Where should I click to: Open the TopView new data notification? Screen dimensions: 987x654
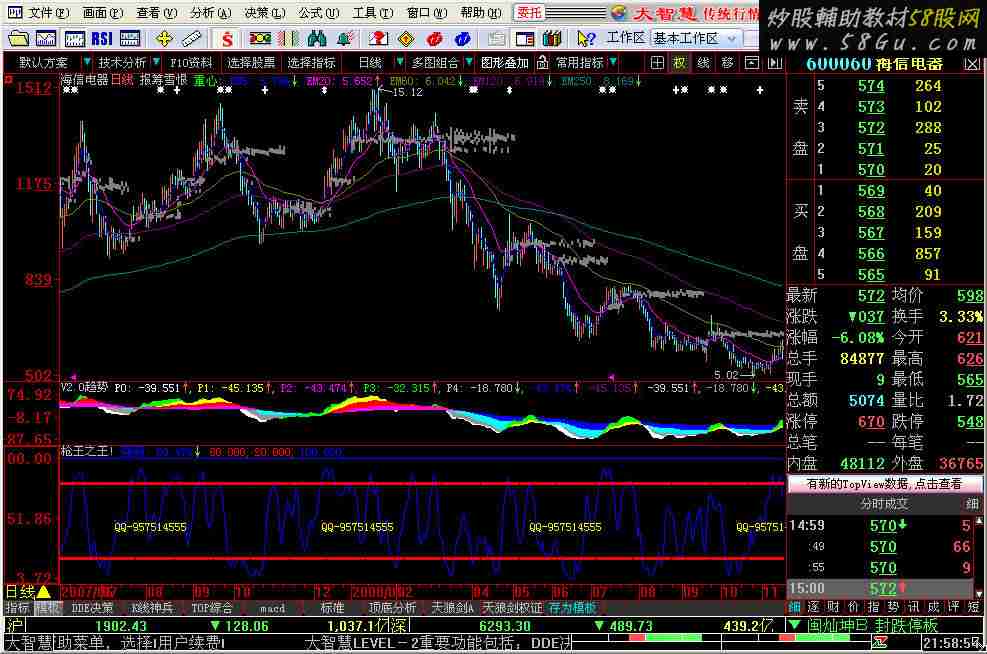(884, 483)
